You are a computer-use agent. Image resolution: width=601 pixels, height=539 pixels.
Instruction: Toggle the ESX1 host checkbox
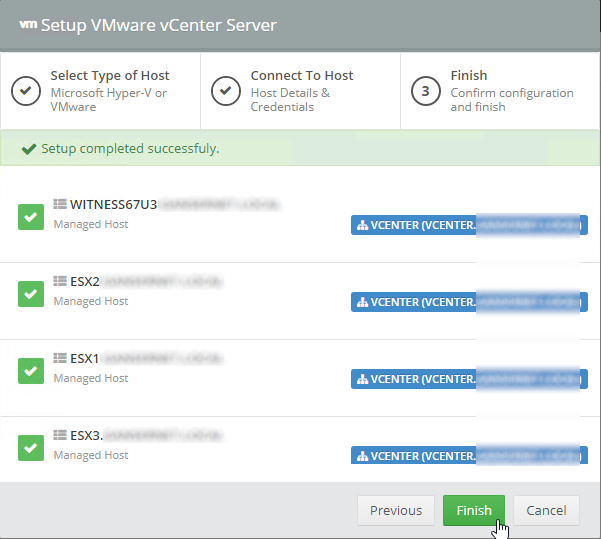[31, 371]
